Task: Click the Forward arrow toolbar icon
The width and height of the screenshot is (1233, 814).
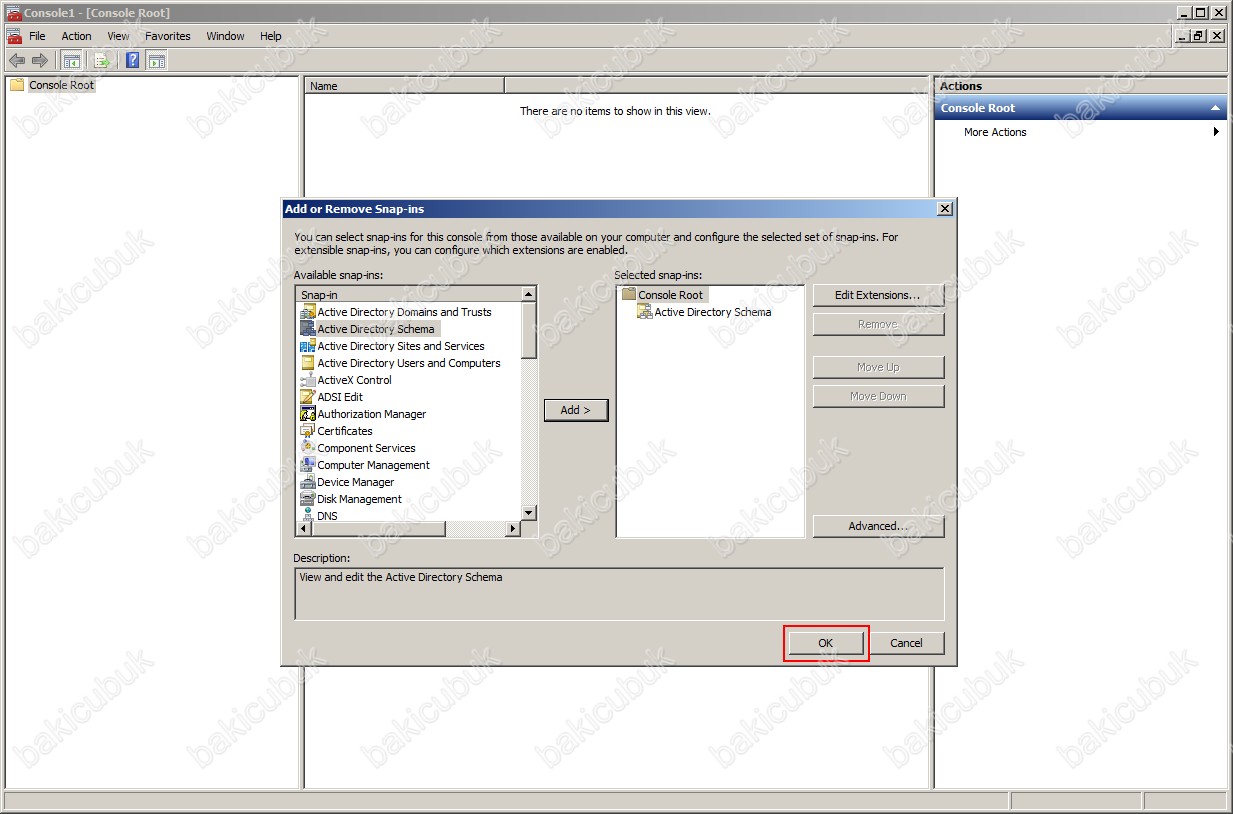Action: [x=40, y=61]
